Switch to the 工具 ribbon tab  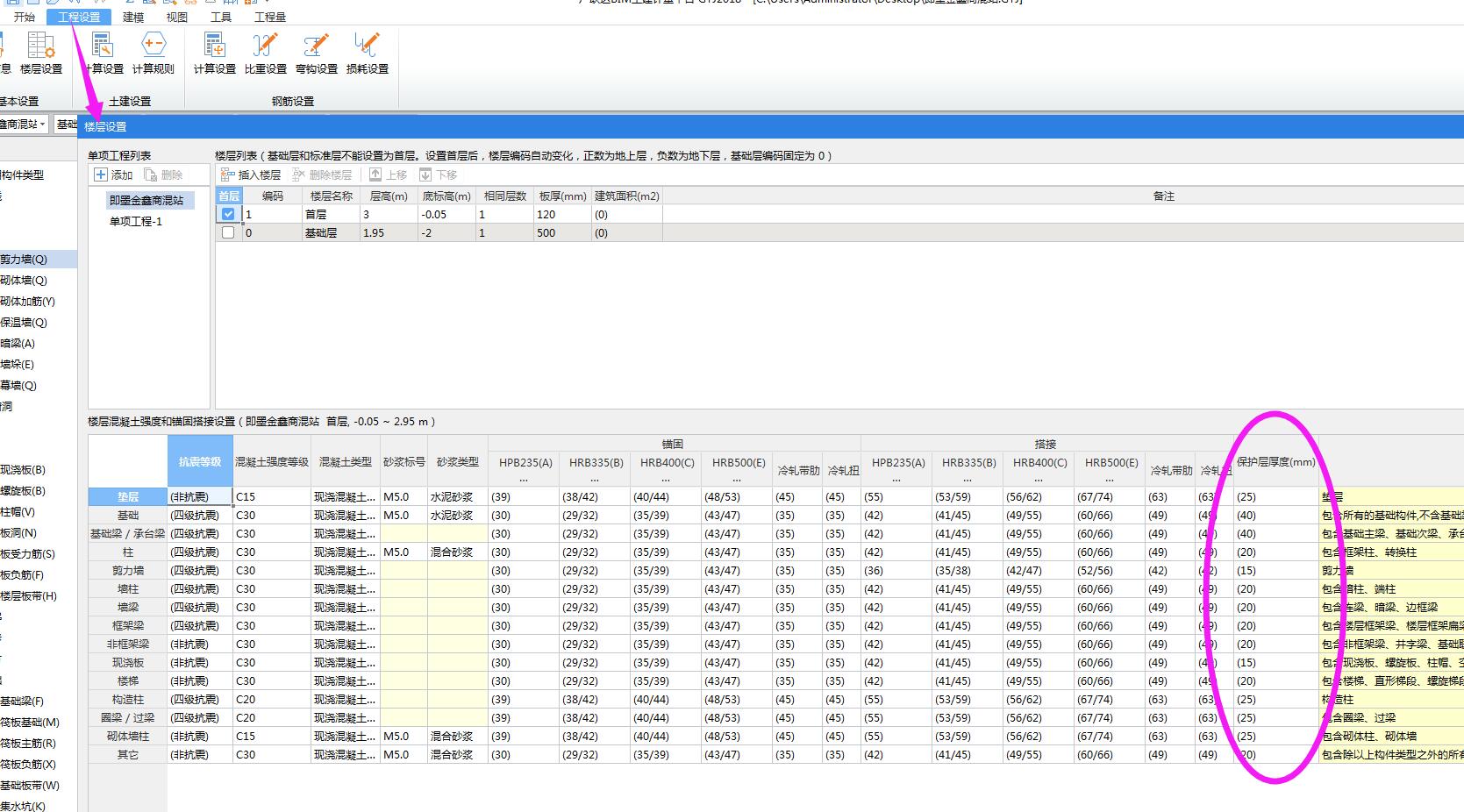[221, 17]
